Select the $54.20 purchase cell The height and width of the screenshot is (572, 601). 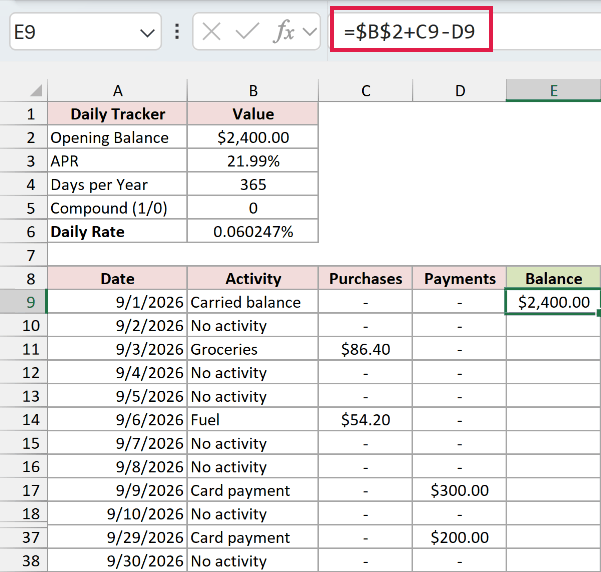pos(366,419)
